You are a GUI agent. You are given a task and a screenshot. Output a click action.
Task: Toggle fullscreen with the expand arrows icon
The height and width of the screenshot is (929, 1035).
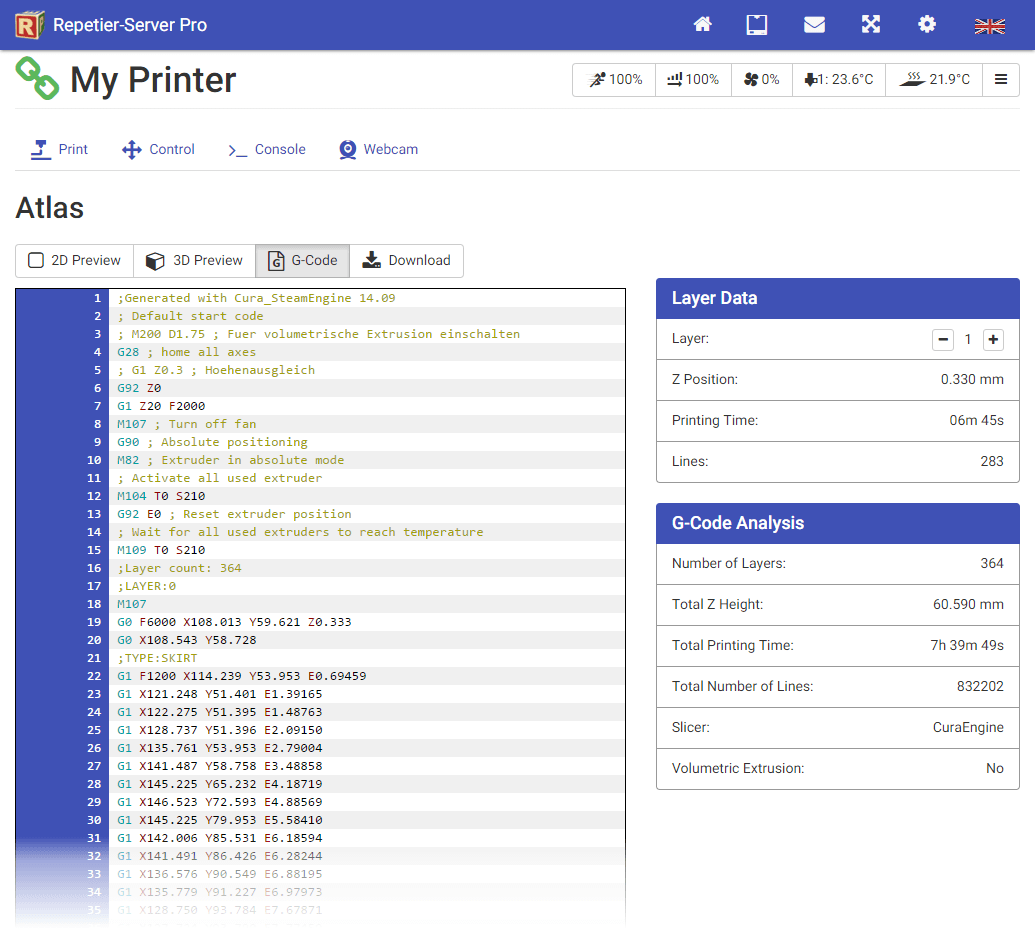[x=871, y=25]
